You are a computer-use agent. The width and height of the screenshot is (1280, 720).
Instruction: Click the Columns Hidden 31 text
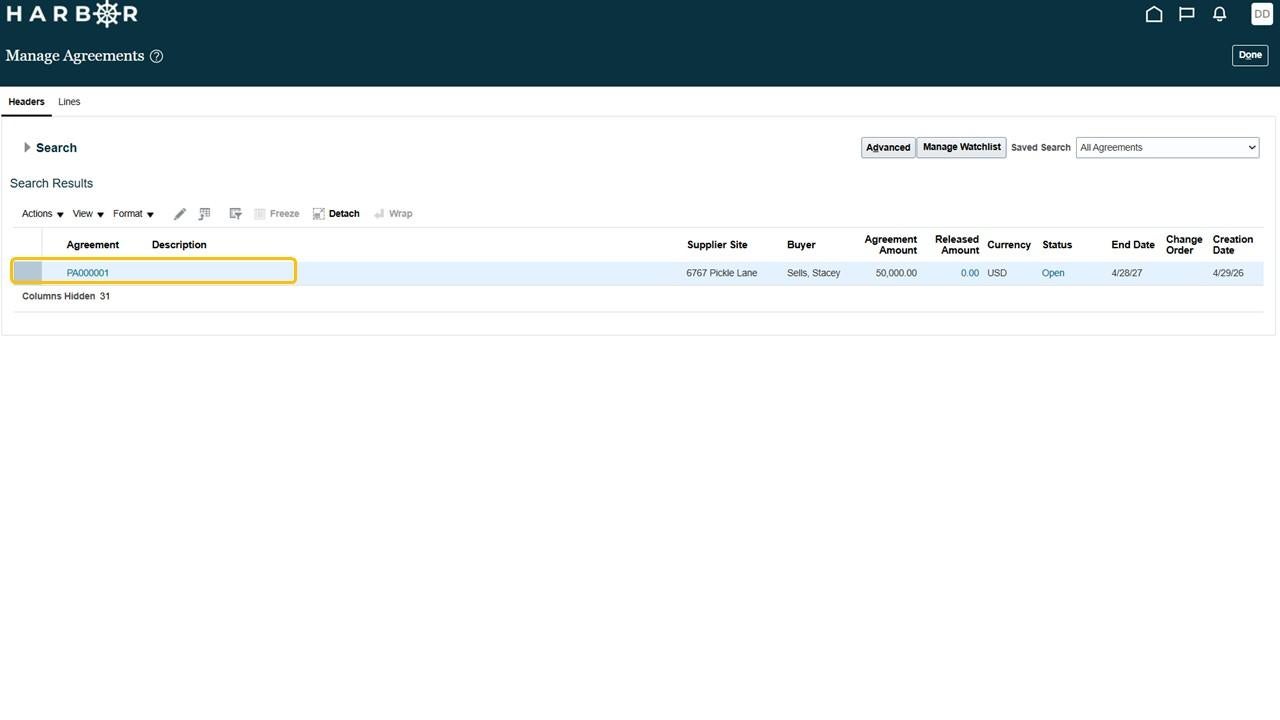(x=66, y=297)
